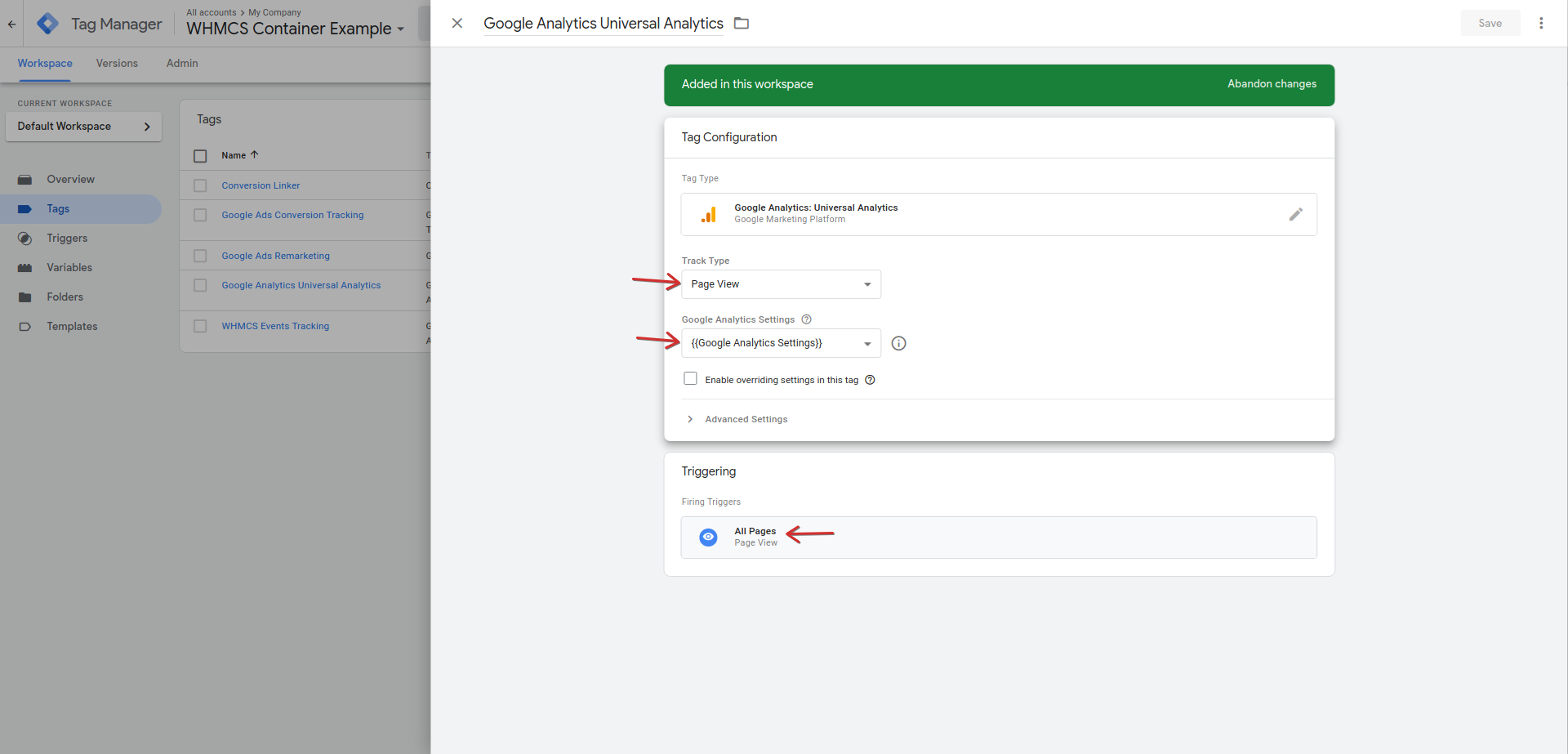Click help icon beside Enable overriding settings
This screenshot has height=754, width=1568.
[870, 380]
